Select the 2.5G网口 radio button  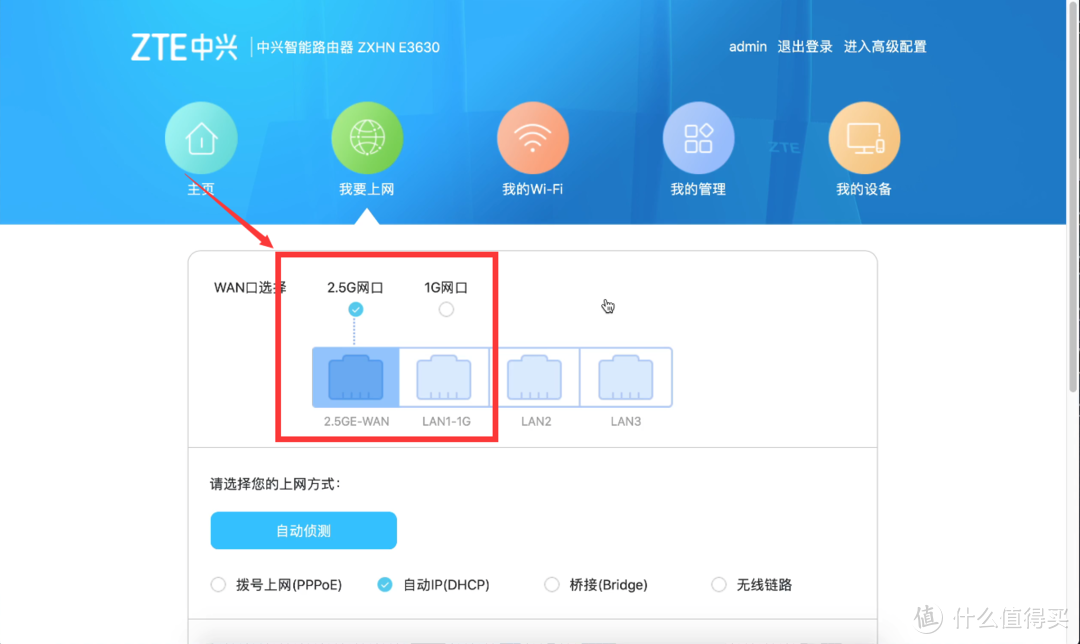pyautogui.click(x=355, y=309)
